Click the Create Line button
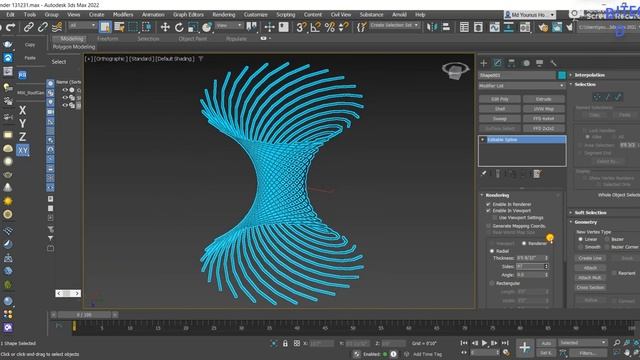Screen dimensions: 640x360 coord(590,258)
